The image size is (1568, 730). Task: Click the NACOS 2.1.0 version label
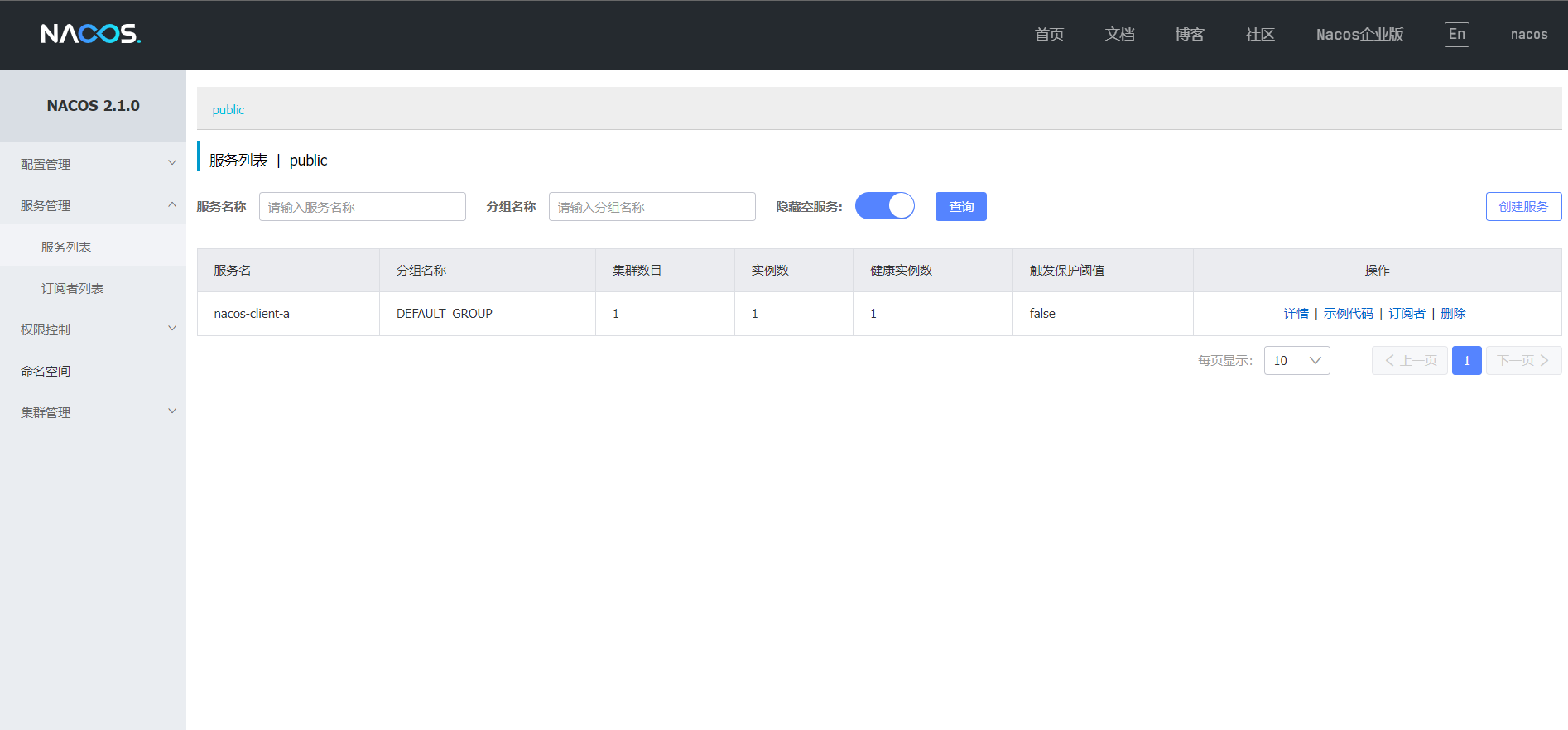coord(93,106)
